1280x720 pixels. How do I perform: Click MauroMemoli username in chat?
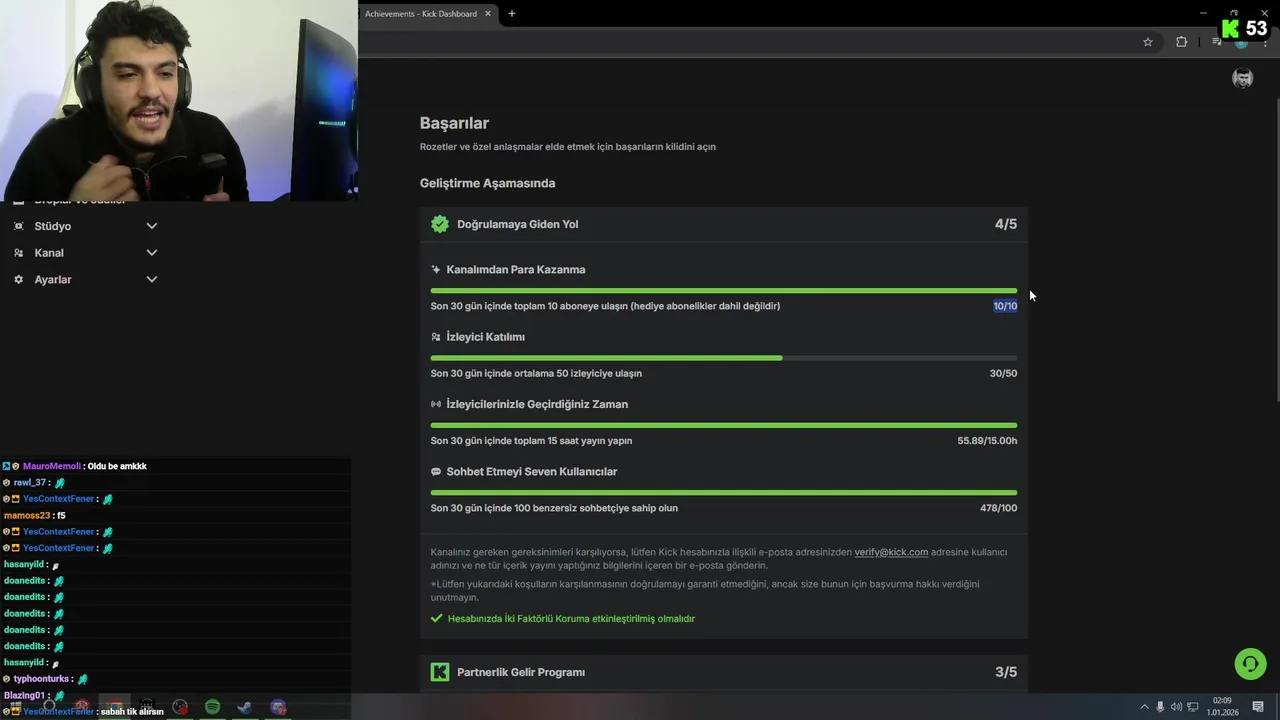tap(51, 466)
